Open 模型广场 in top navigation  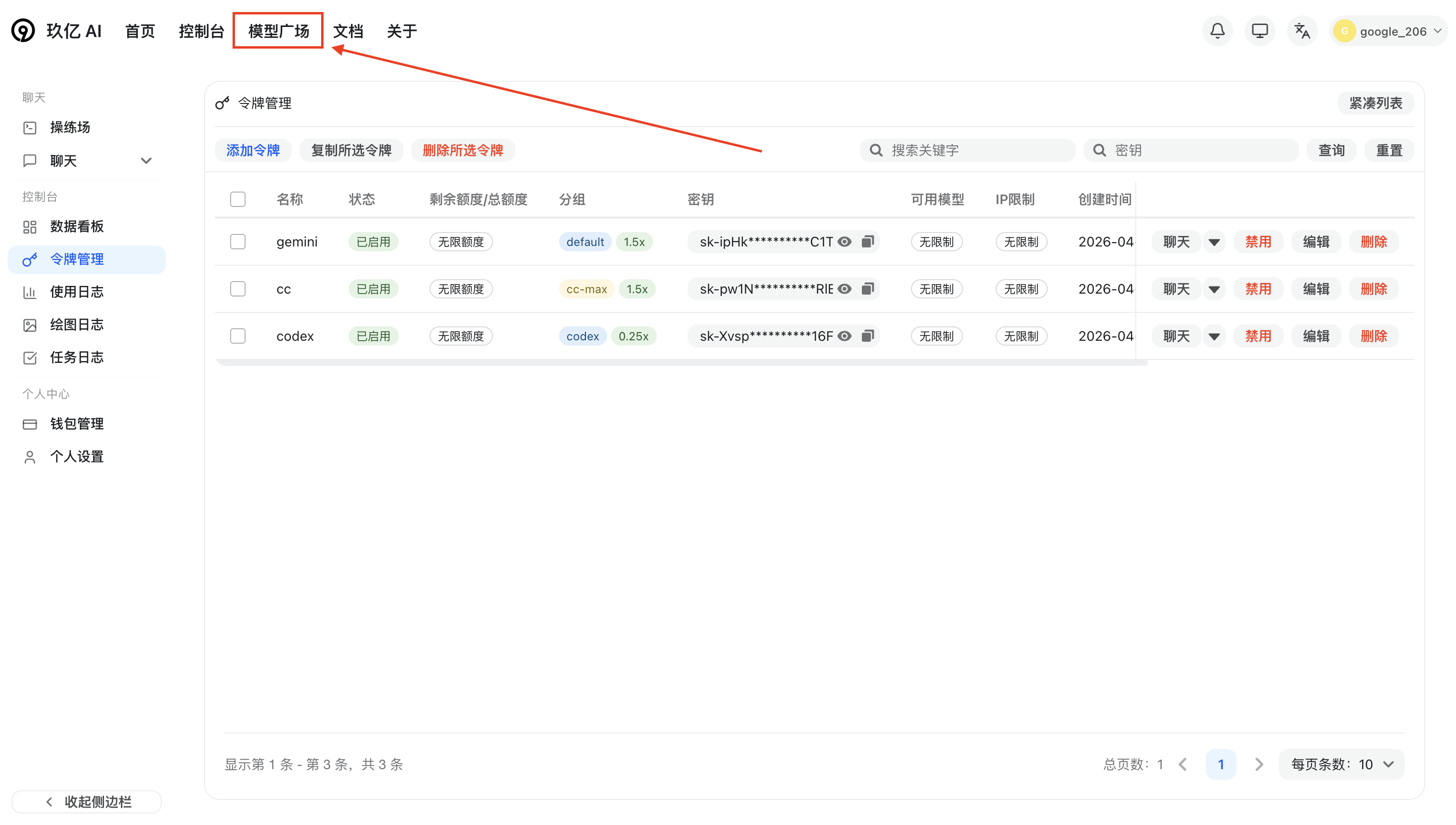278,31
